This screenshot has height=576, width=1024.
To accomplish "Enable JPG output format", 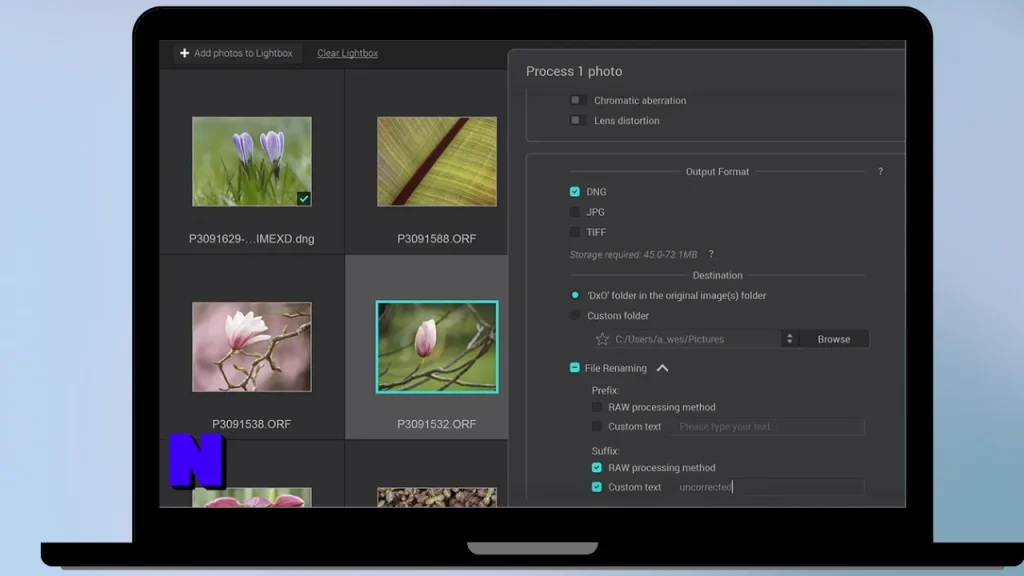I will point(575,212).
